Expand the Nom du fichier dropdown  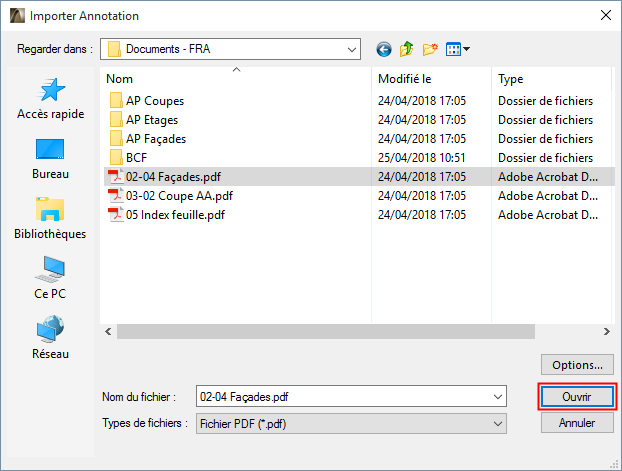pyautogui.click(x=498, y=397)
